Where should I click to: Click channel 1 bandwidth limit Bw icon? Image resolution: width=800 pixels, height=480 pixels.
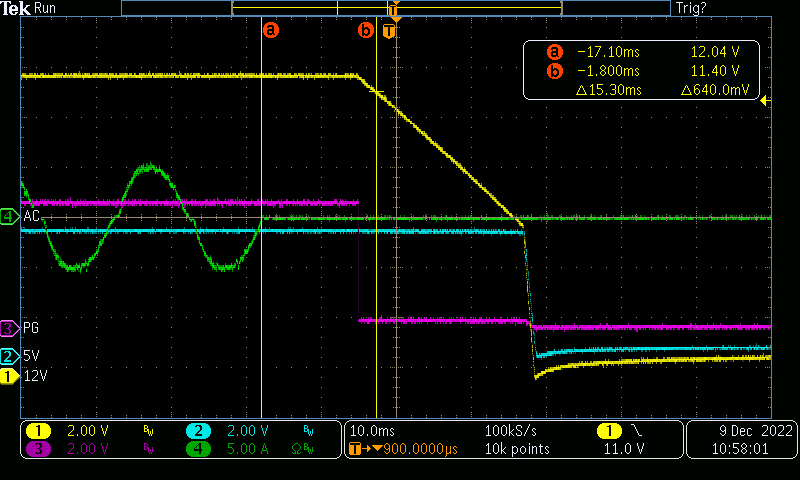(x=148, y=432)
